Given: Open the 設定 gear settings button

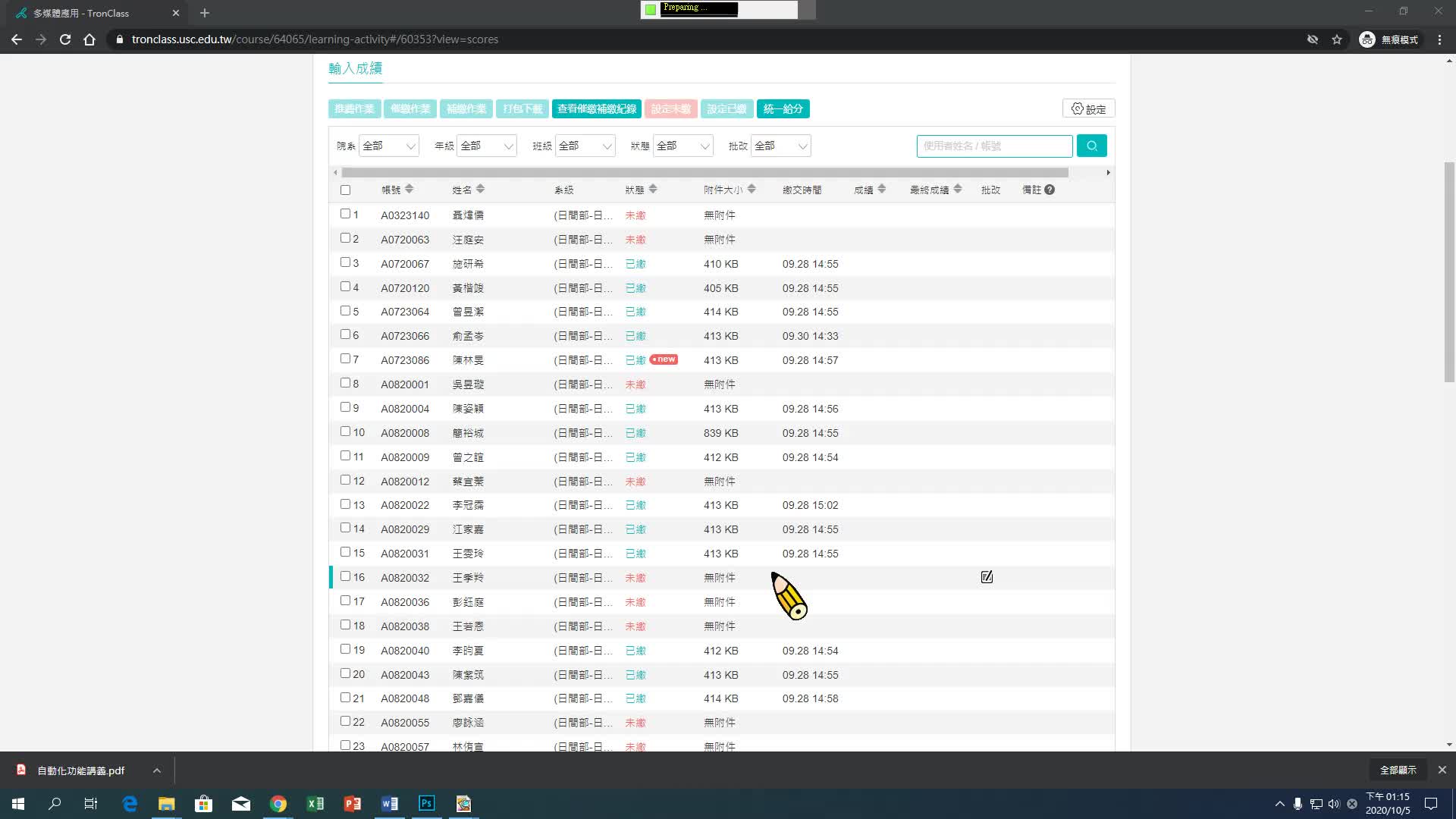Looking at the screenshot, I should coord(1088,109).
